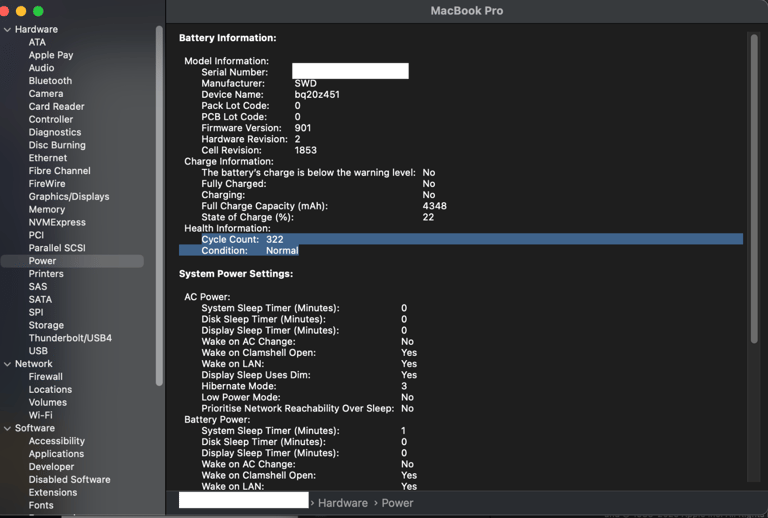Open Disabled Software entry

click(x=70, y=480)
